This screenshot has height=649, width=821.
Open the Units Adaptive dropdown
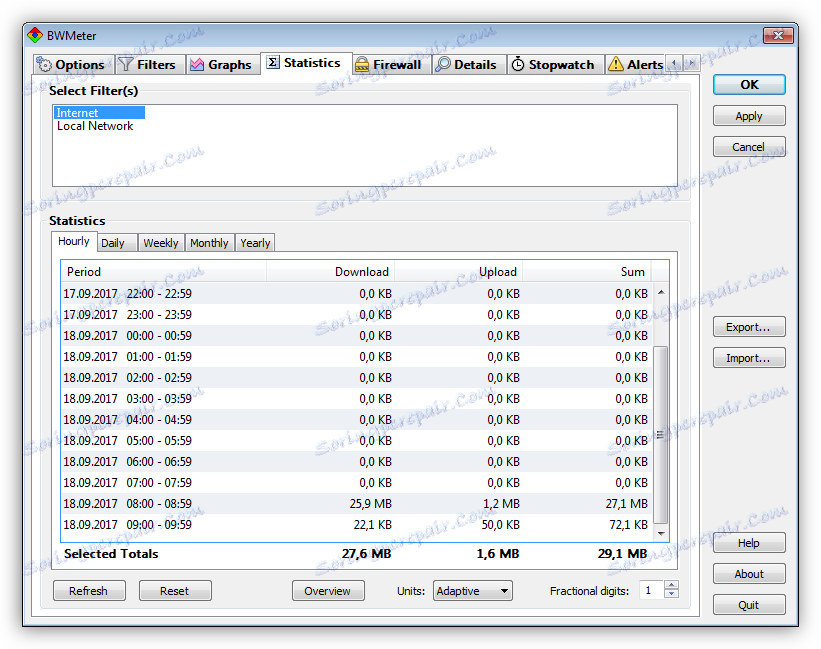(x=472, y=590)
